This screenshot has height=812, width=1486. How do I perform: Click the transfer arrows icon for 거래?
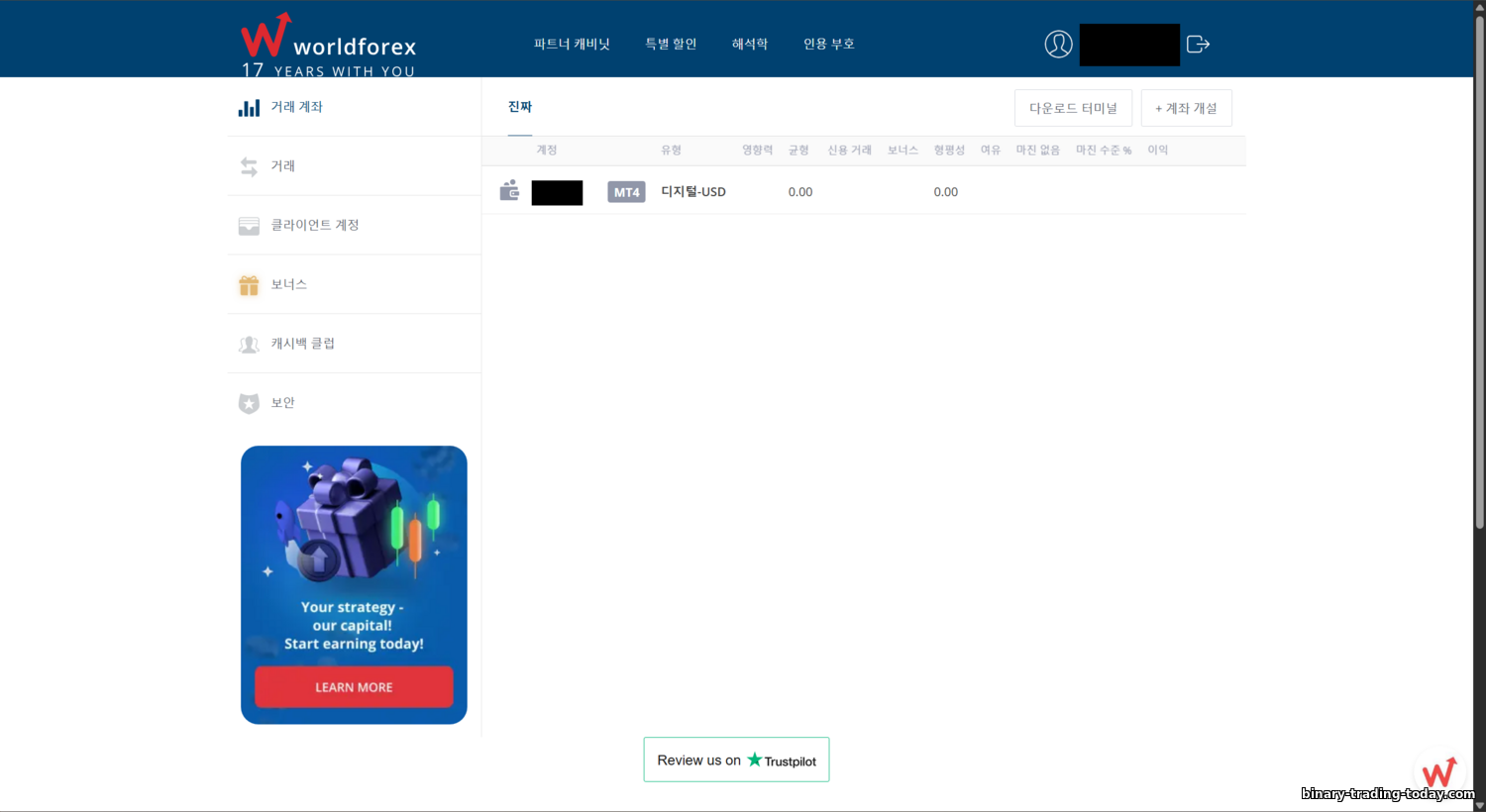(249, 166)
